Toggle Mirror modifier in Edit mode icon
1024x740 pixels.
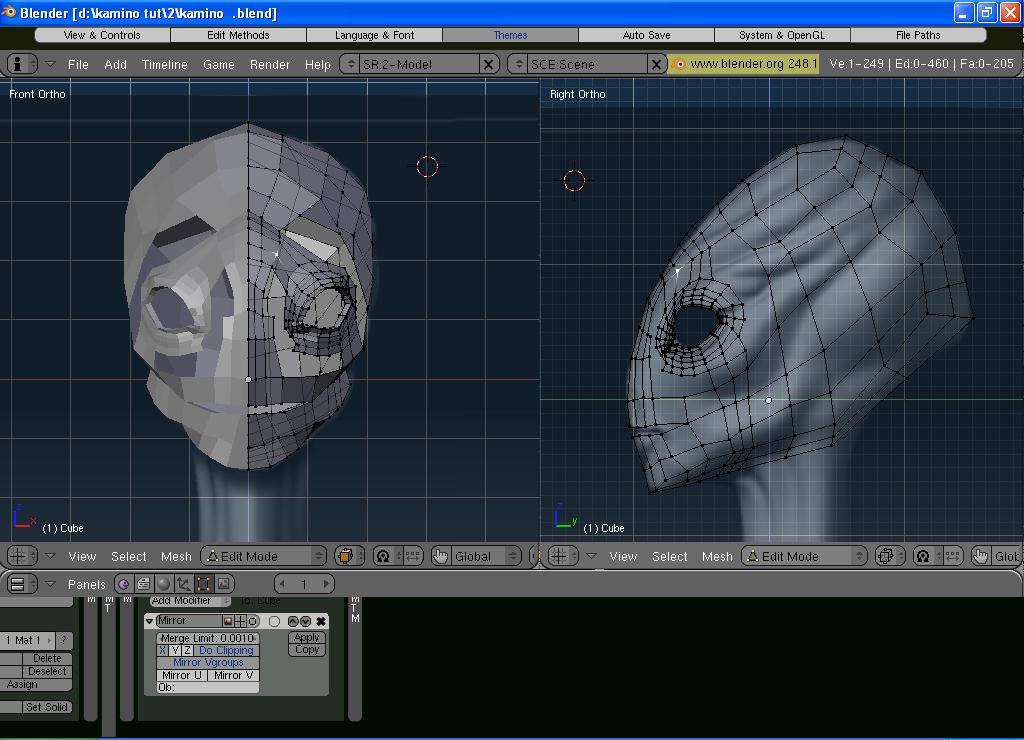(x=253, y=621)
